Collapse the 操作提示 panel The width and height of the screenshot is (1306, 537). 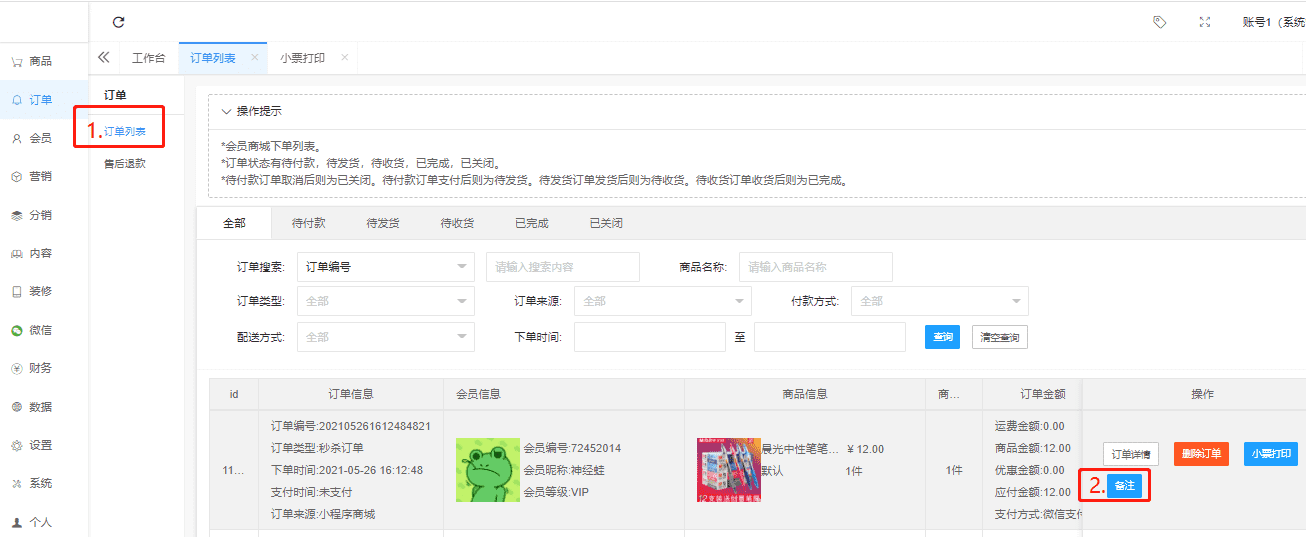(227, 111)
